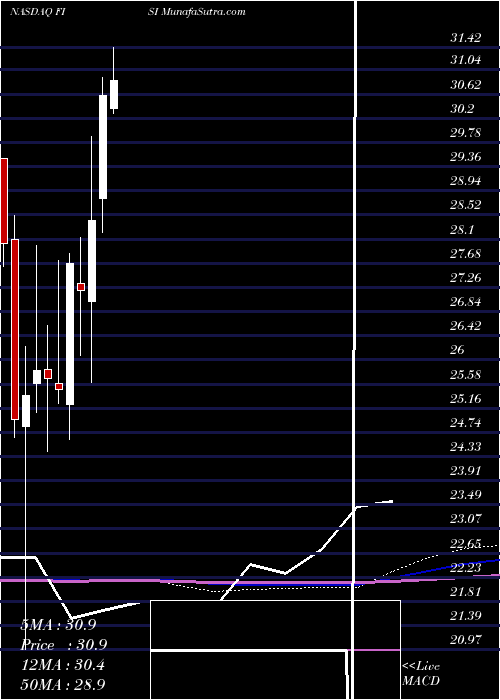Click the 'Price : 30.9' readout
The width and height of the screenshot is (500, 700).
click(63, 645)
